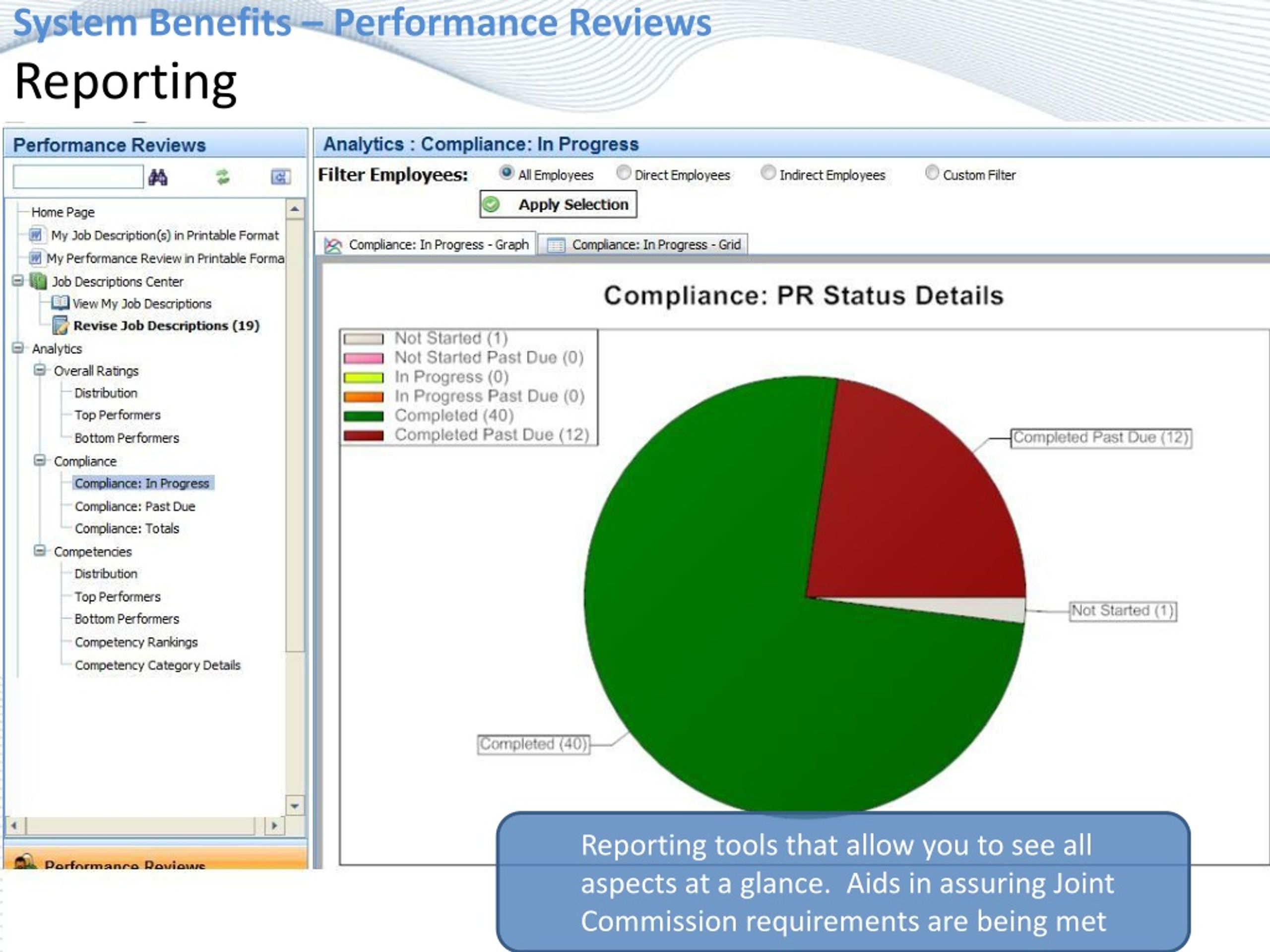Click the View My Job Descriptions book icon

[61, 303]
